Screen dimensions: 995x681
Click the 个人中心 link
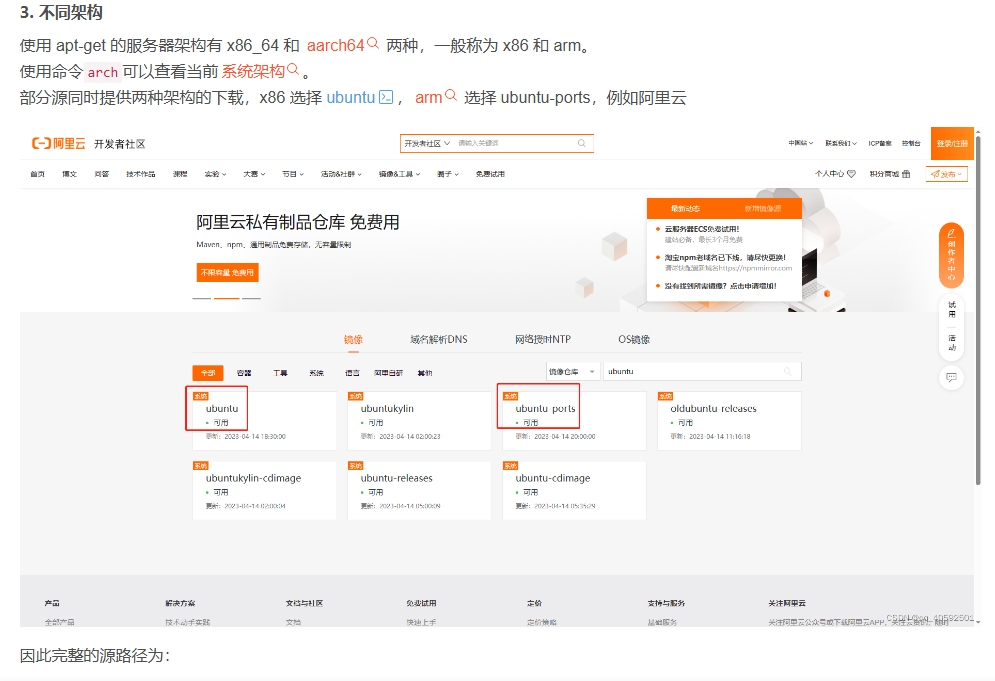tap(829, 174)
